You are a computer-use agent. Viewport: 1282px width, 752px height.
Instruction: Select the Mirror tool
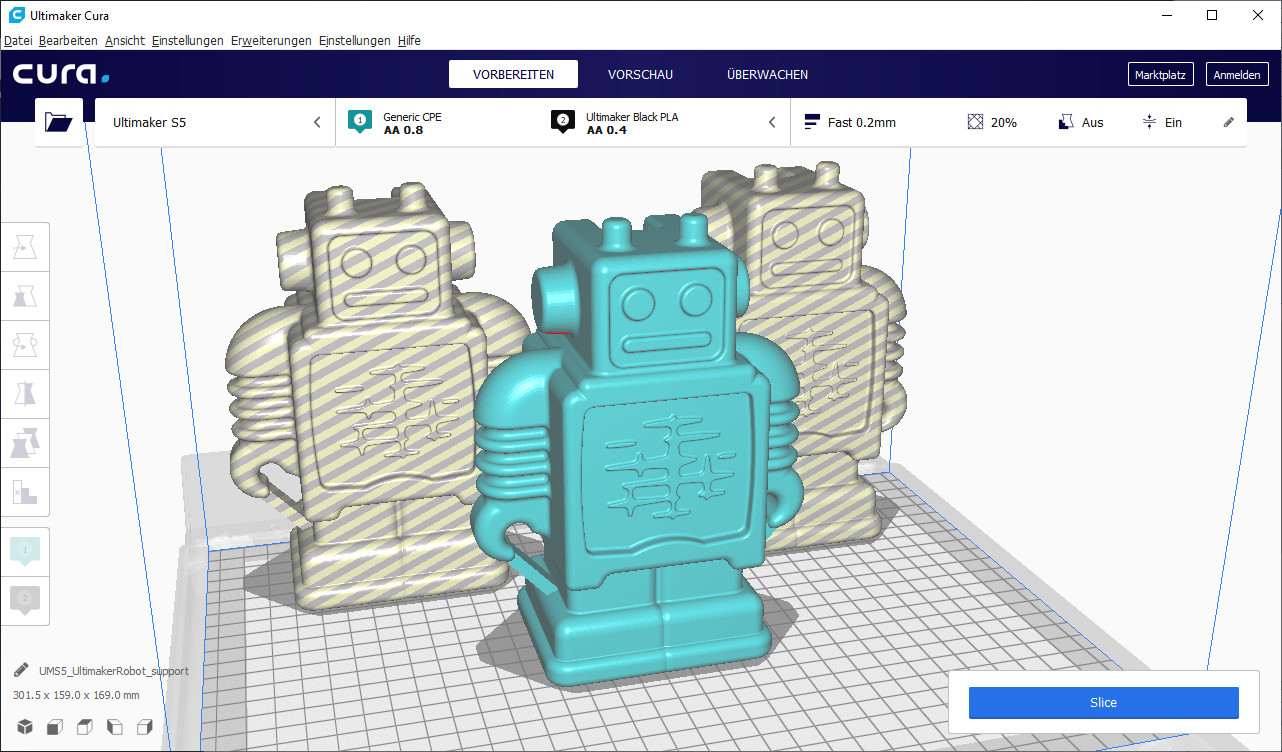coord(25,393)
